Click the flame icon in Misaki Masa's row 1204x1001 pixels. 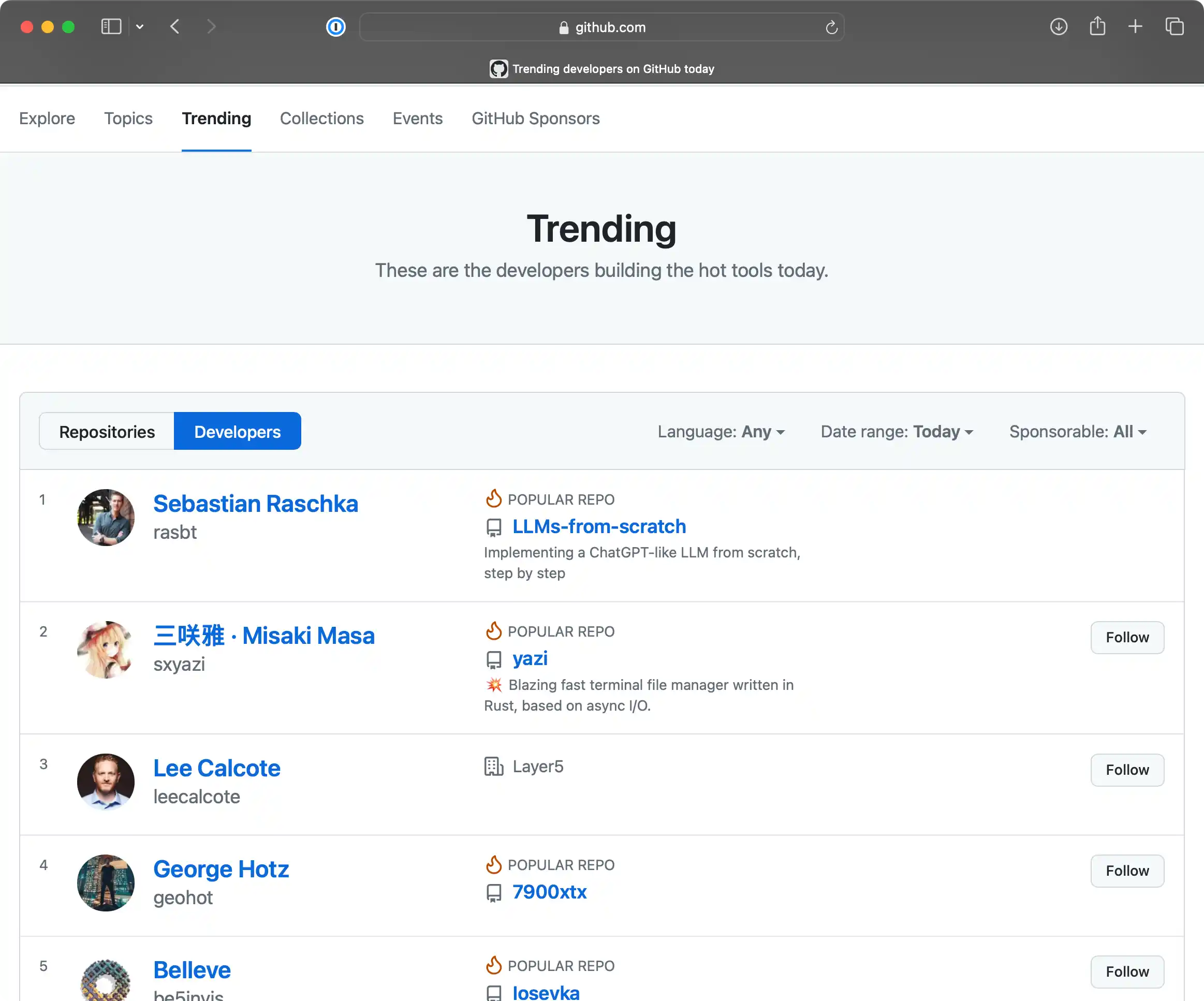pos(494,630)
